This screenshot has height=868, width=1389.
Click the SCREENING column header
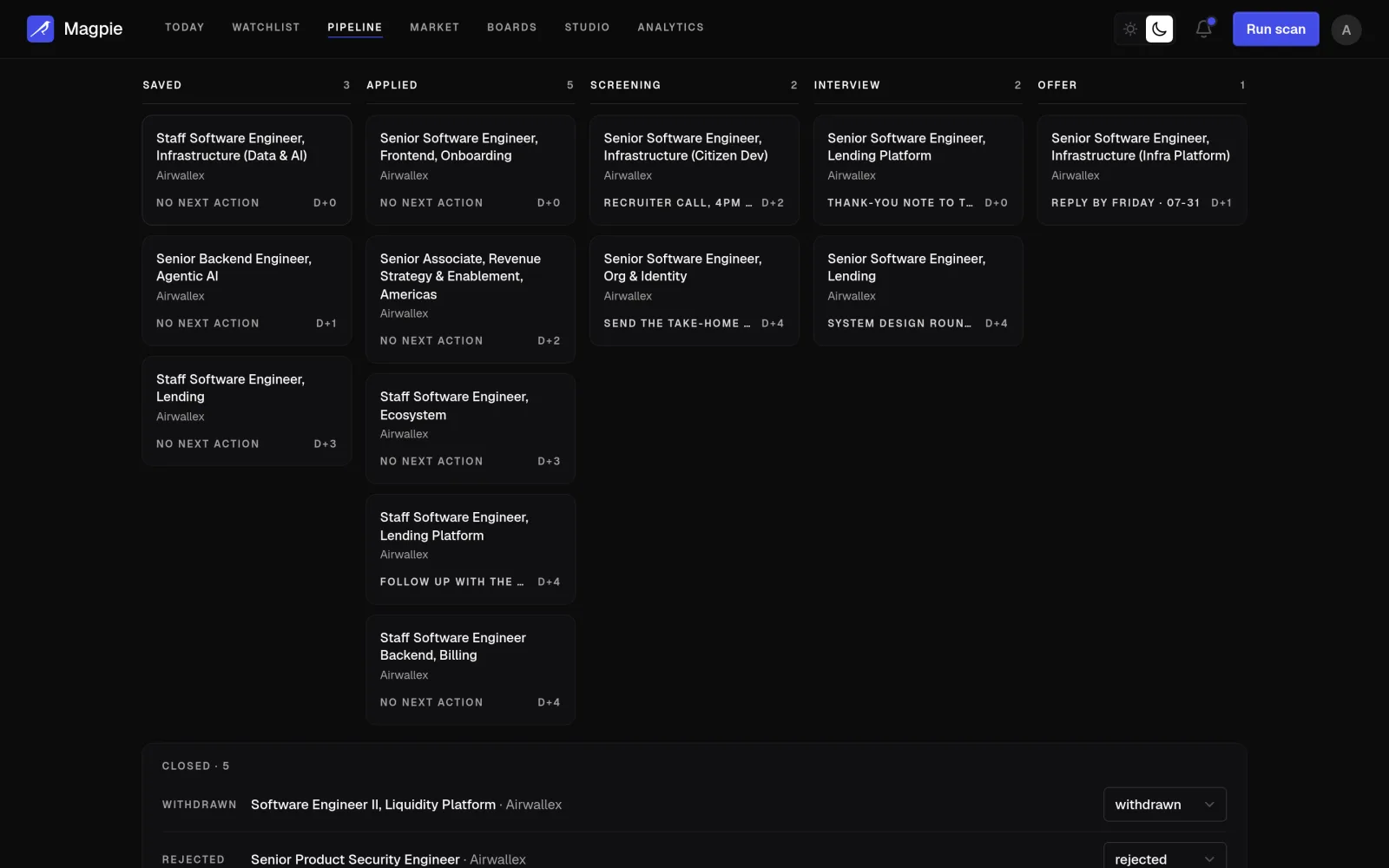[625, 85]
